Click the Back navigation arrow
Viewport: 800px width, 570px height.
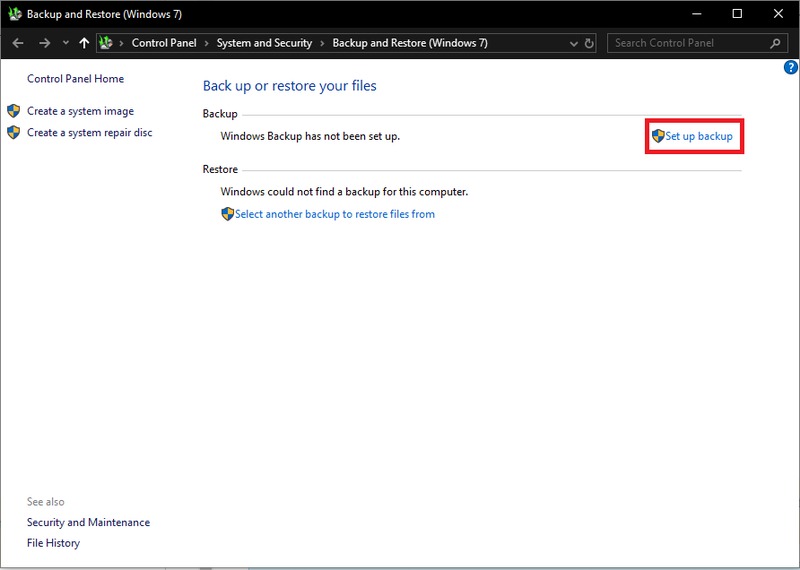18,43
